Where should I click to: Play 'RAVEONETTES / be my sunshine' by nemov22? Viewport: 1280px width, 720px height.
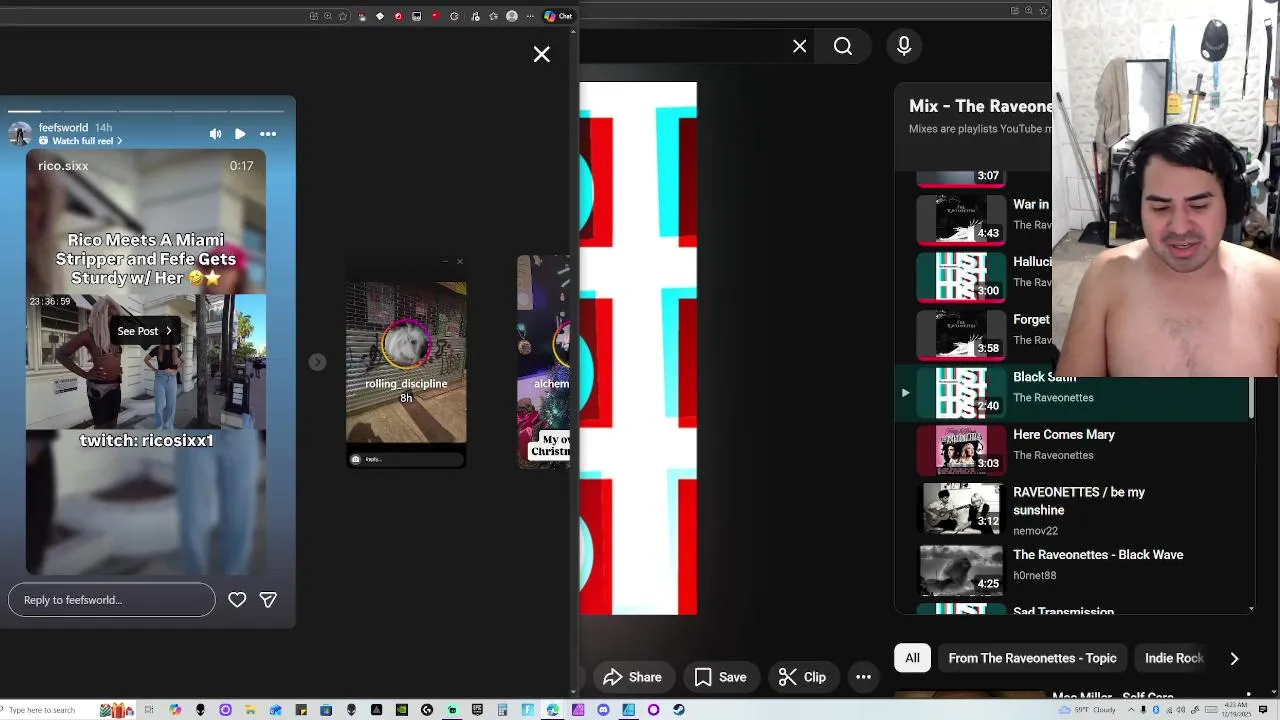pyautogui.click(x=1072, y=510)
